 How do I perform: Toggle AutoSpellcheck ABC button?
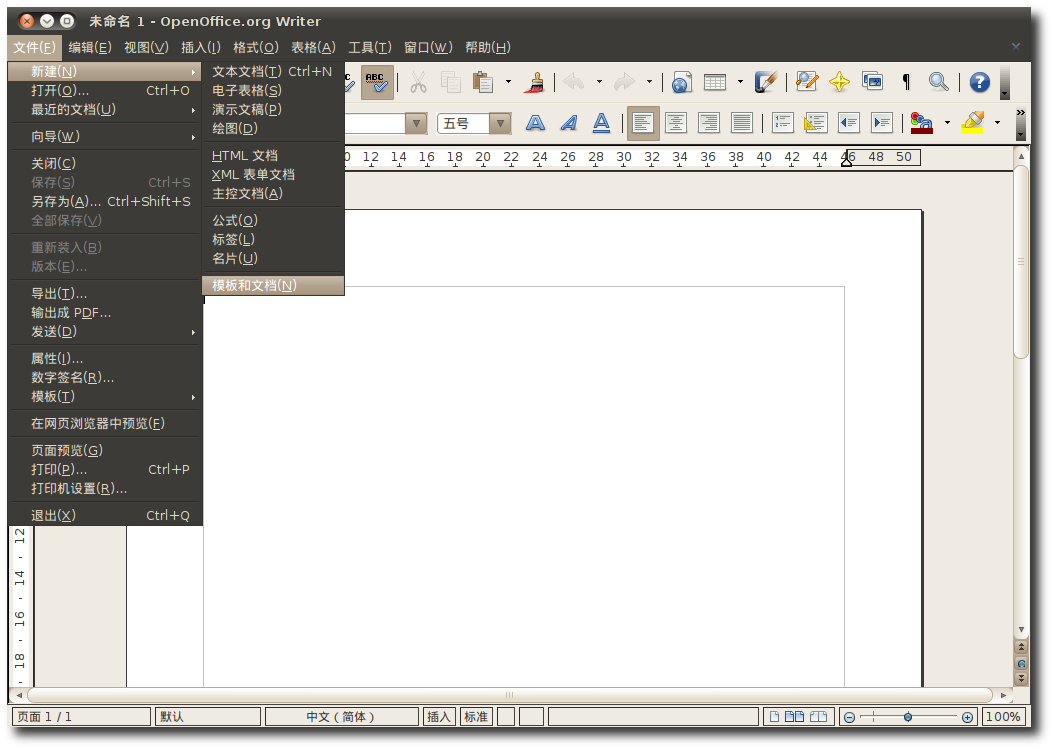coord(377,82)
